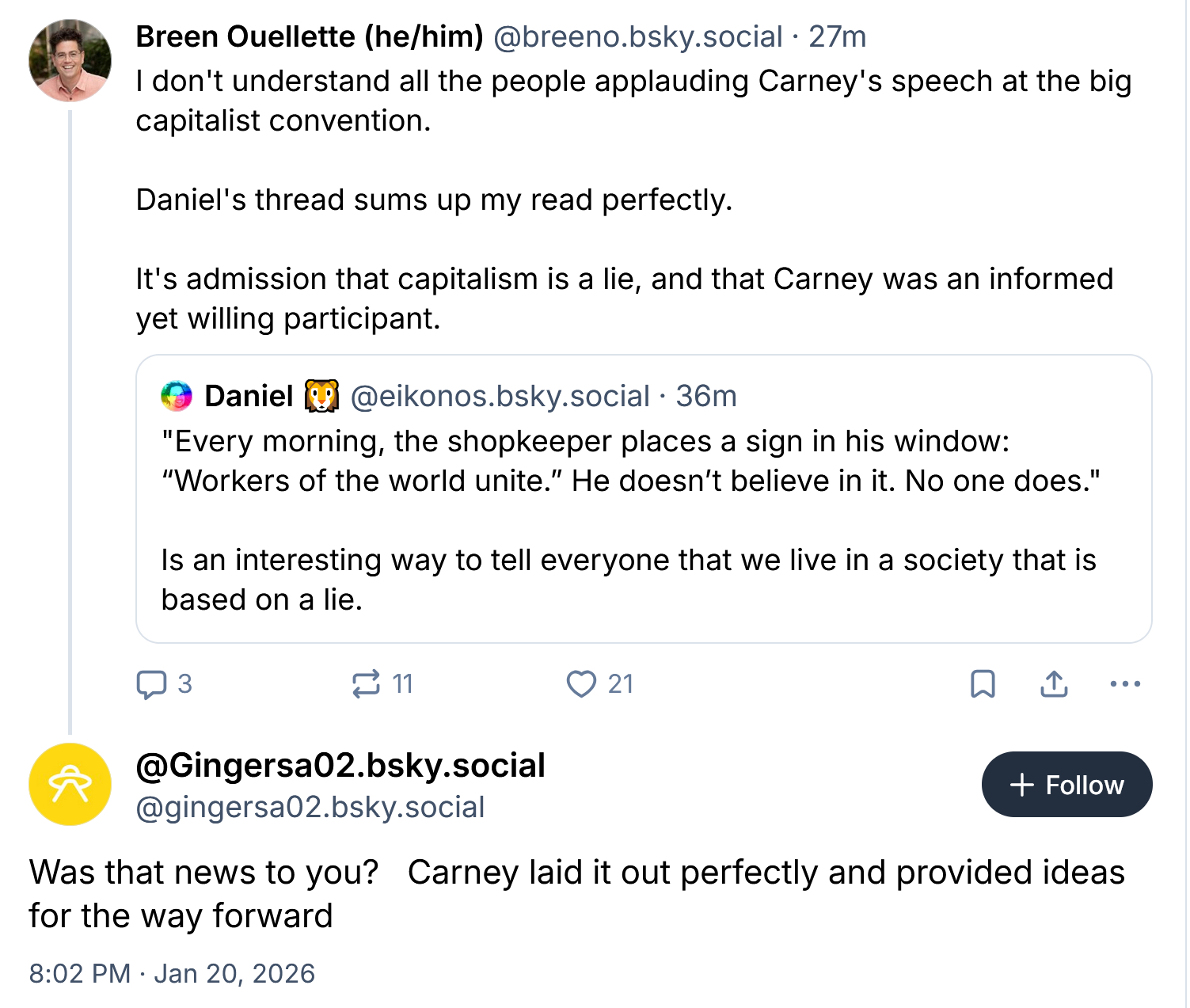Click the reply speech bubble icon

151,684
